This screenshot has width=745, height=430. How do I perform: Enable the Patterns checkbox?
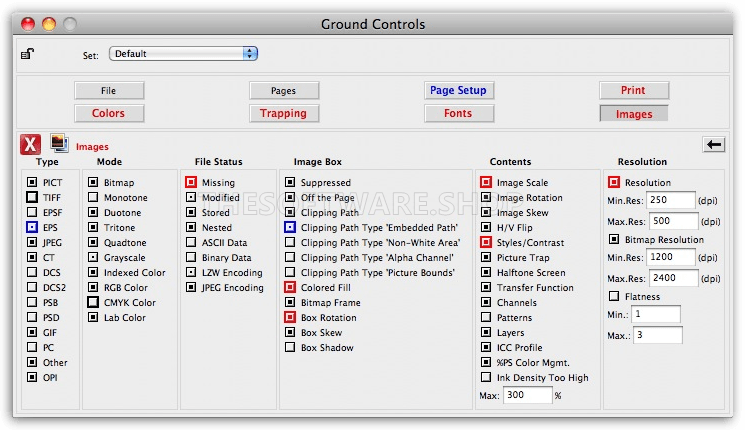coord(486,317)
